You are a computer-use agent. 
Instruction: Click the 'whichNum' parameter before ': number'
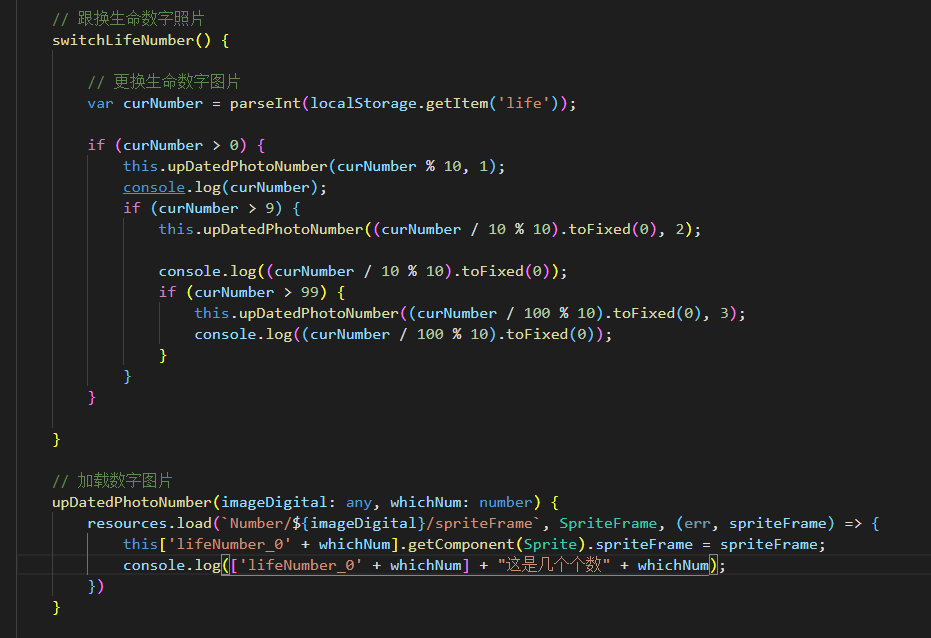click(x=425, y=503)
